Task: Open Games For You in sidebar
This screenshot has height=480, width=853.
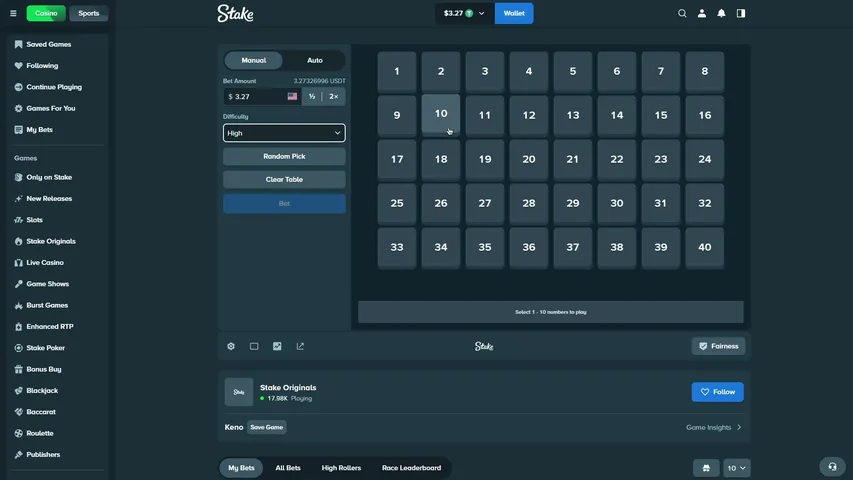Action: (51, 108)
